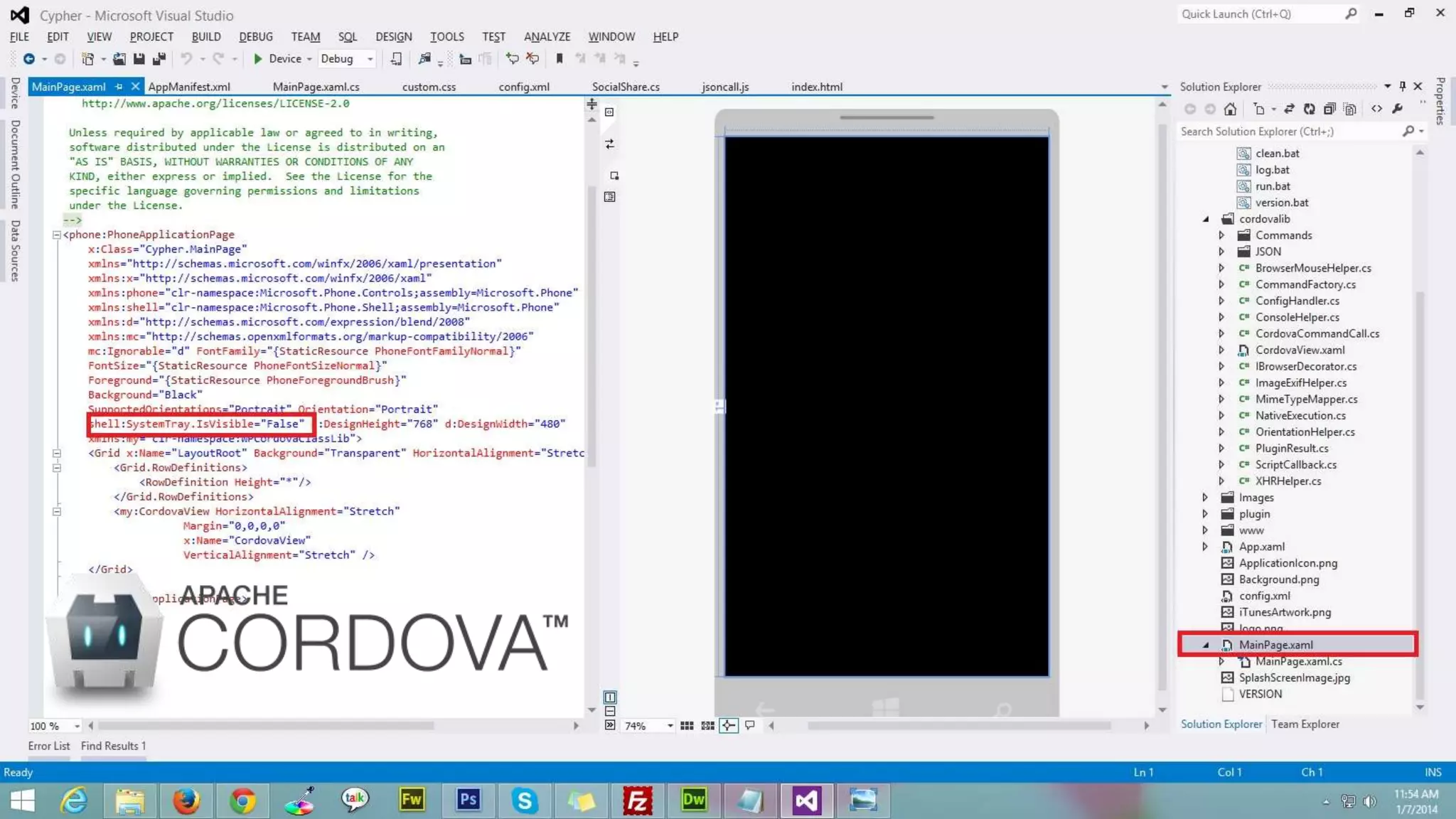Click the View Code icon in Solution Explorer
The height and width of the screenshot is (819, 1456).
(x=1377, y=109)
